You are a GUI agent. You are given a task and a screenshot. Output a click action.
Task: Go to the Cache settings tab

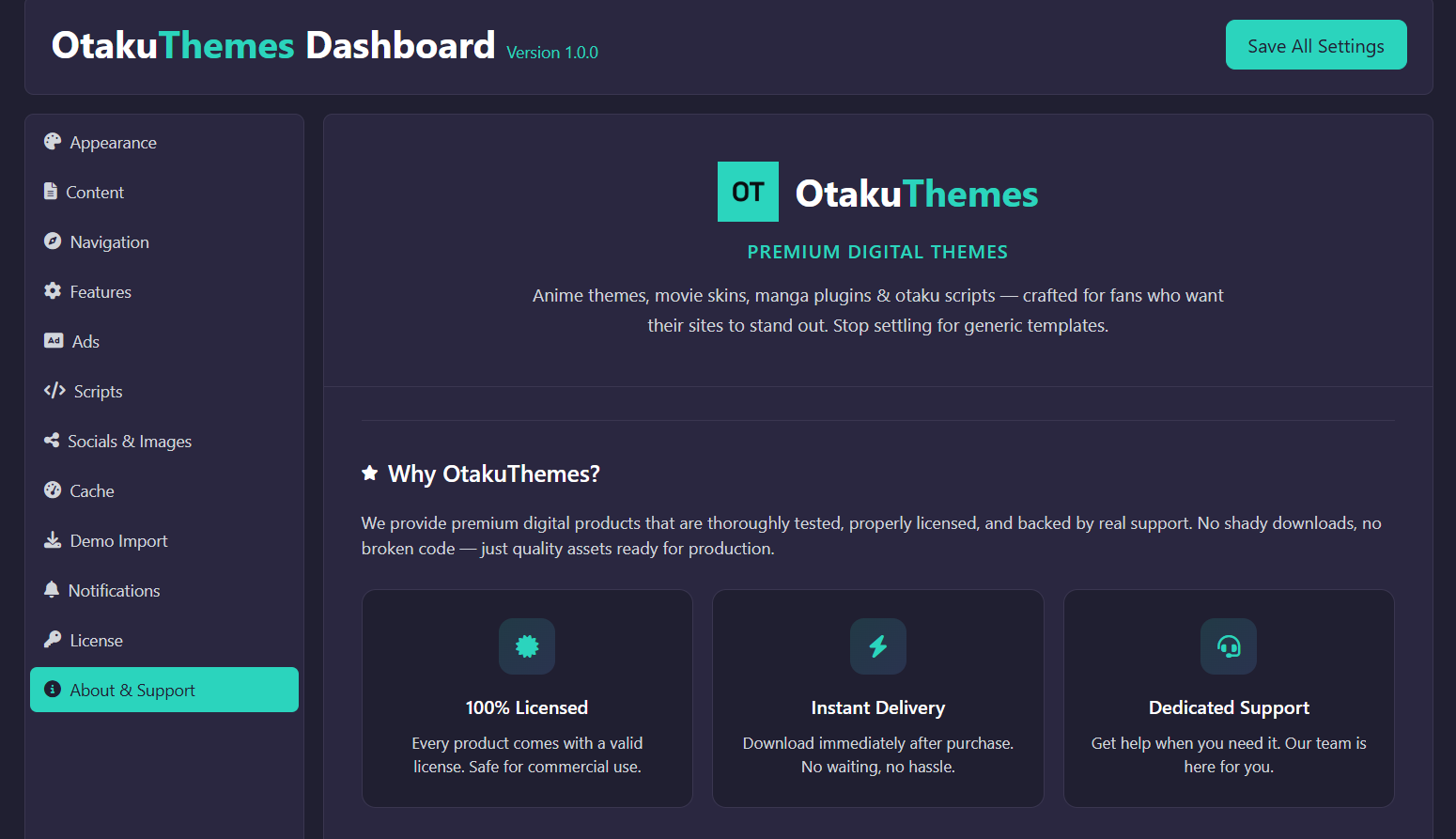tap(92, 491)
